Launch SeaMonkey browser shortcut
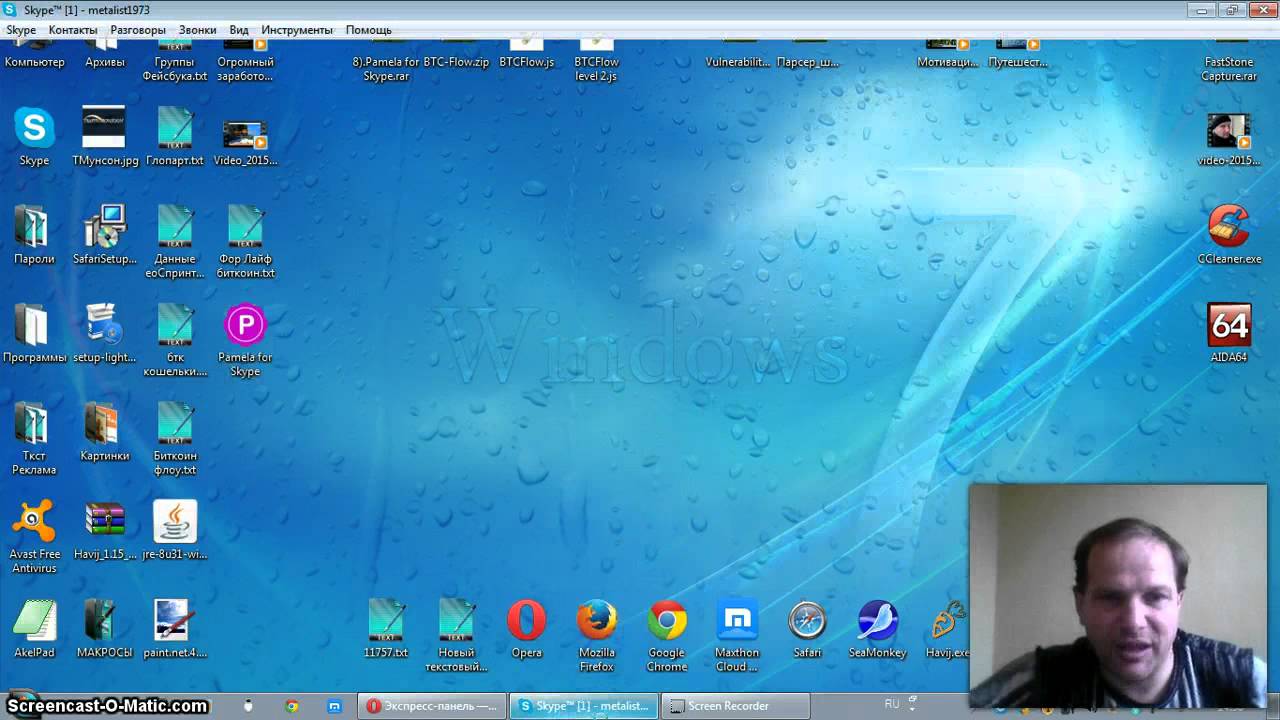This screenshot has height=720, width=1280. click(877, 628)
